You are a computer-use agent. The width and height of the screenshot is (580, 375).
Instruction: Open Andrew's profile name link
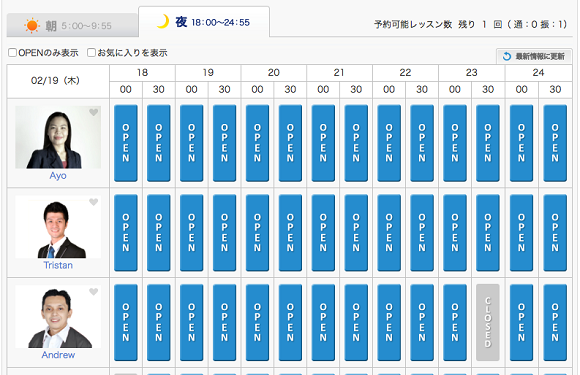click(58, 355)
